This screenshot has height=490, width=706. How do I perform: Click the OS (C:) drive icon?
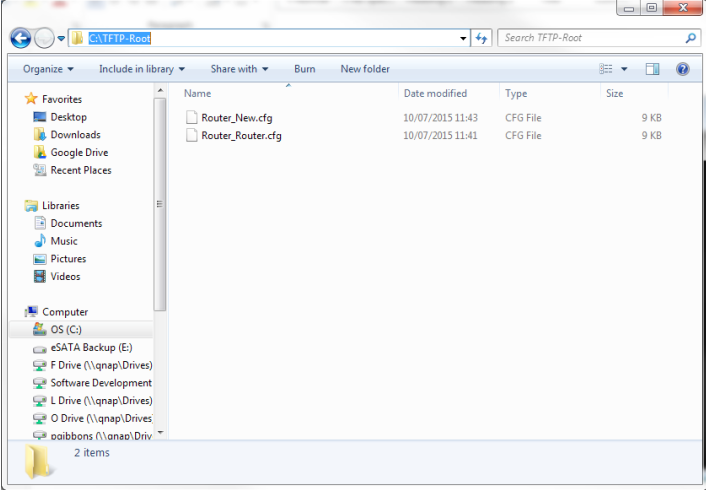pyautogui.click(x=40, y=329)
